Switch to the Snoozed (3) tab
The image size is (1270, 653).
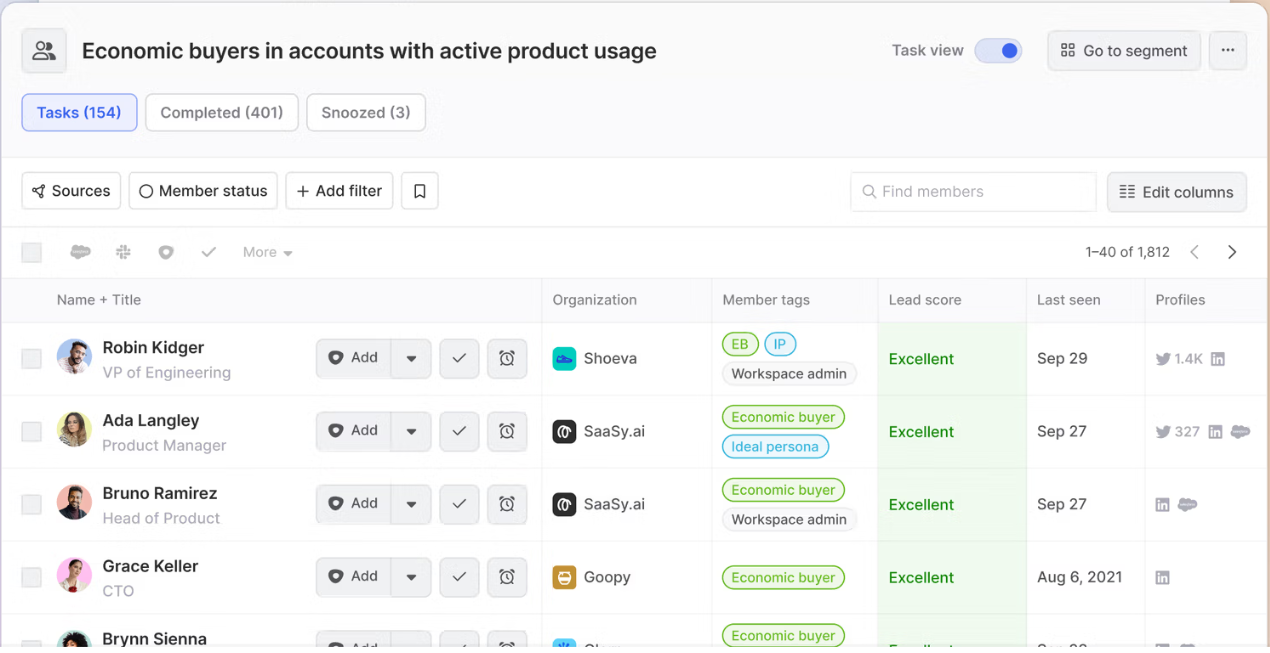[x=366, y=113]
